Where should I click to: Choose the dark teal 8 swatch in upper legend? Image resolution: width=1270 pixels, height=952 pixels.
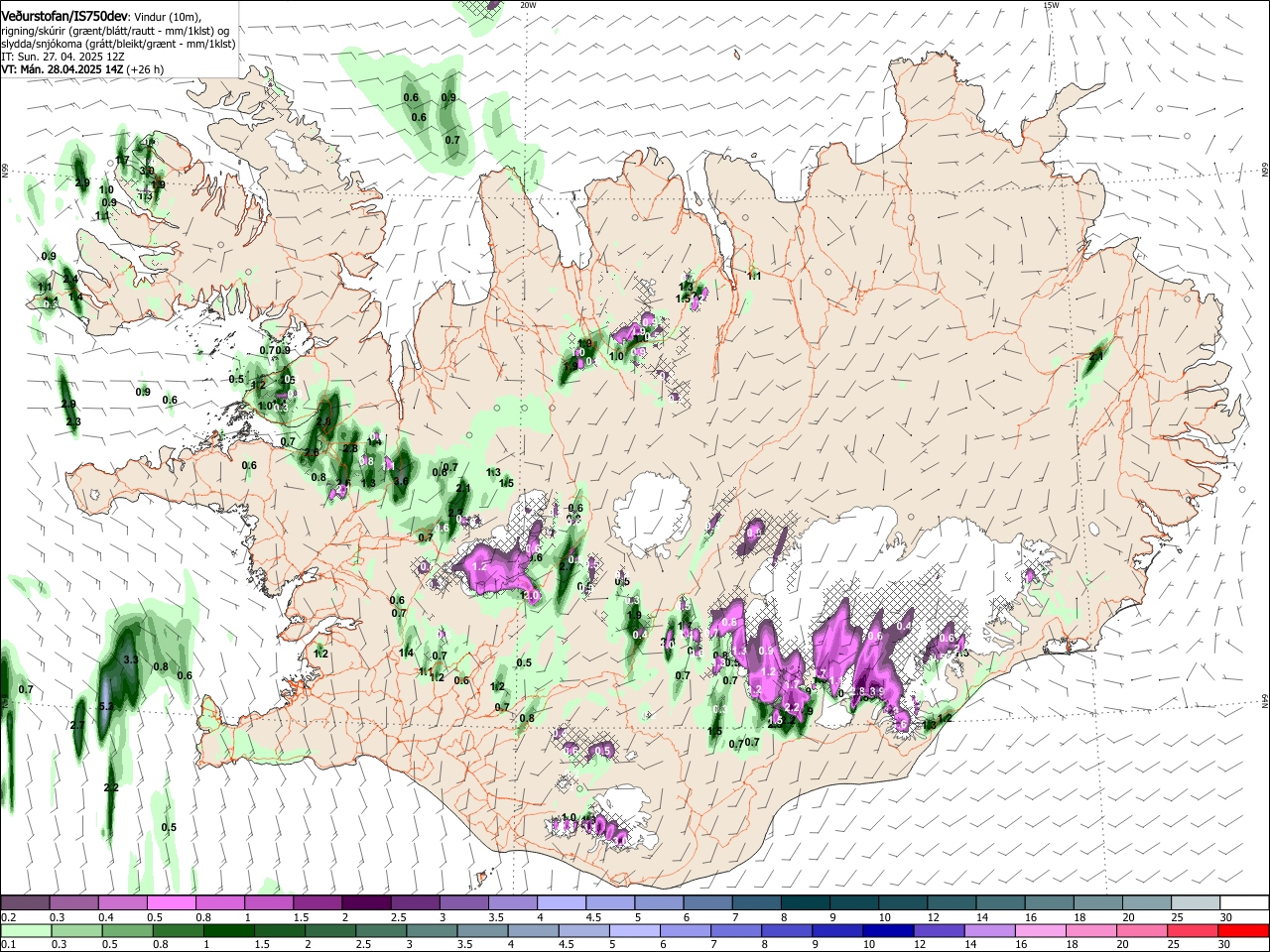pyautogui.click(x=806, y=903)
